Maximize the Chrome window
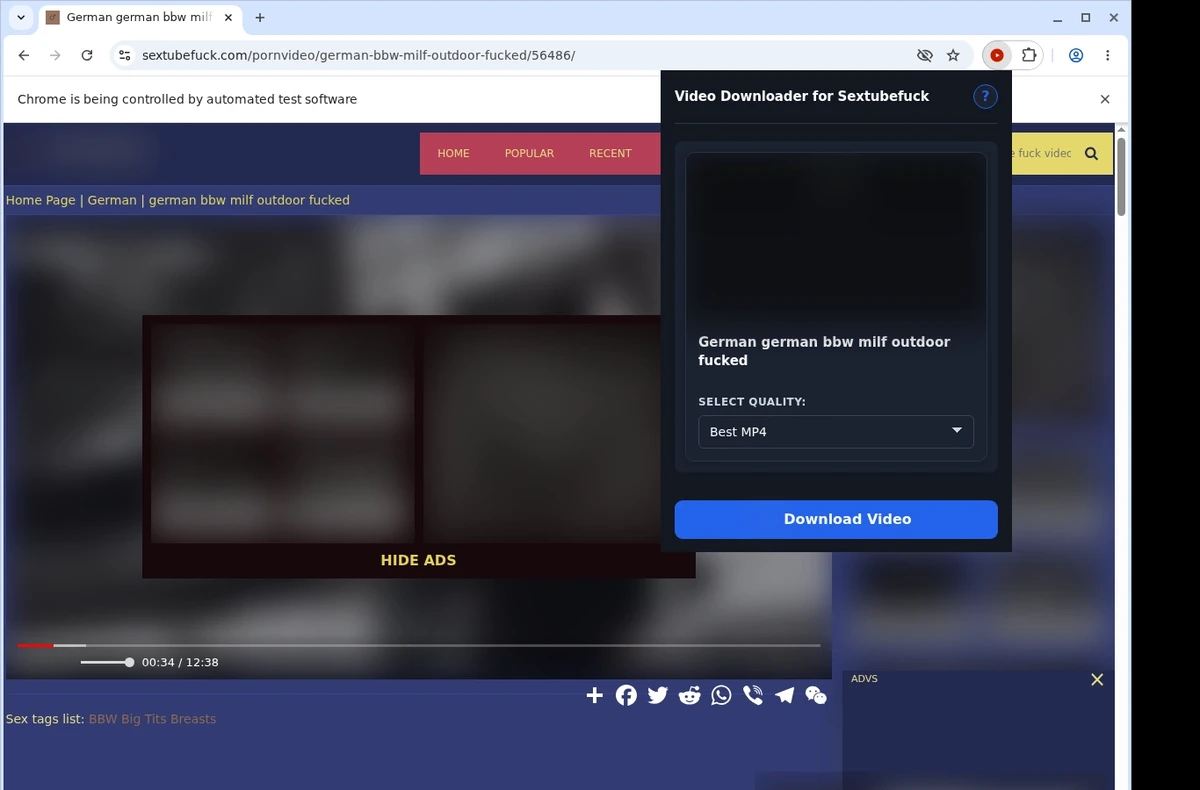 pyautogui.click(x=1086, y=18)
